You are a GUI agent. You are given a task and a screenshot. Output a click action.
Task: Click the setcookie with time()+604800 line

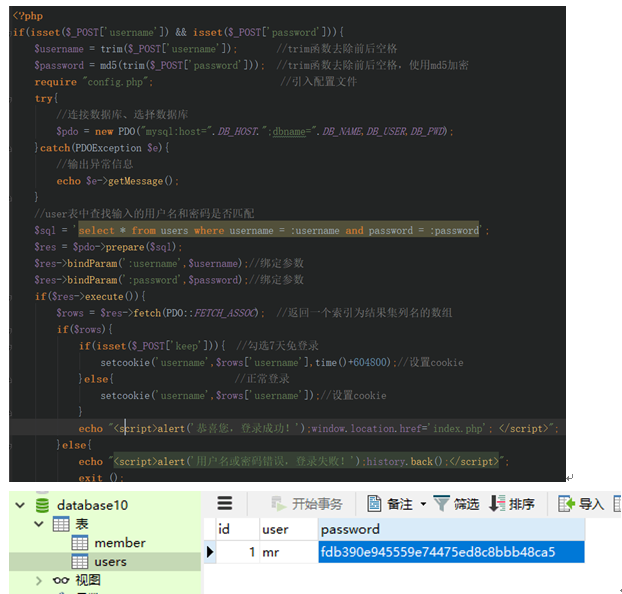point(247,362)
